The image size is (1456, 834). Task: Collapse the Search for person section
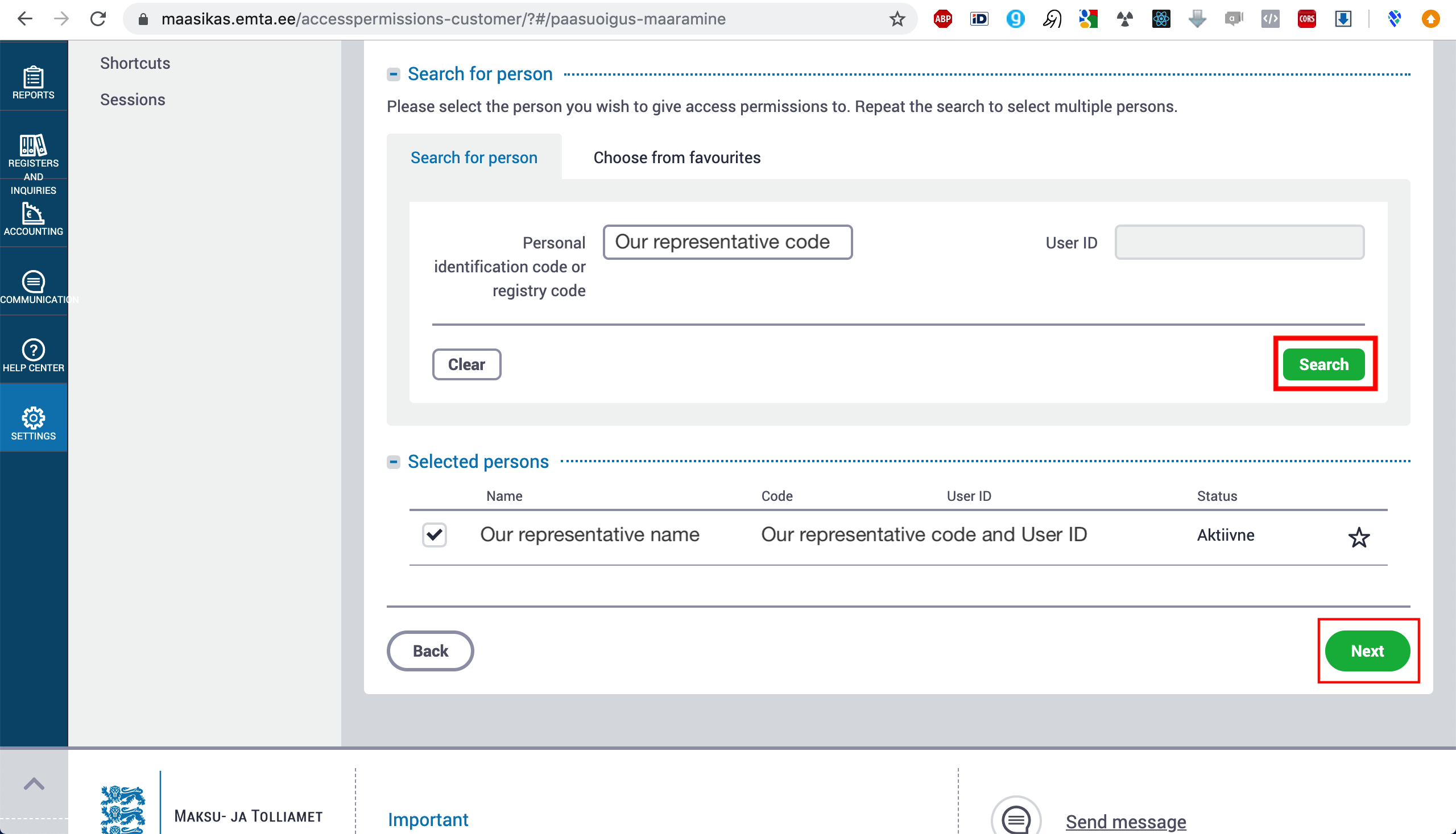(x=393, y=74)
